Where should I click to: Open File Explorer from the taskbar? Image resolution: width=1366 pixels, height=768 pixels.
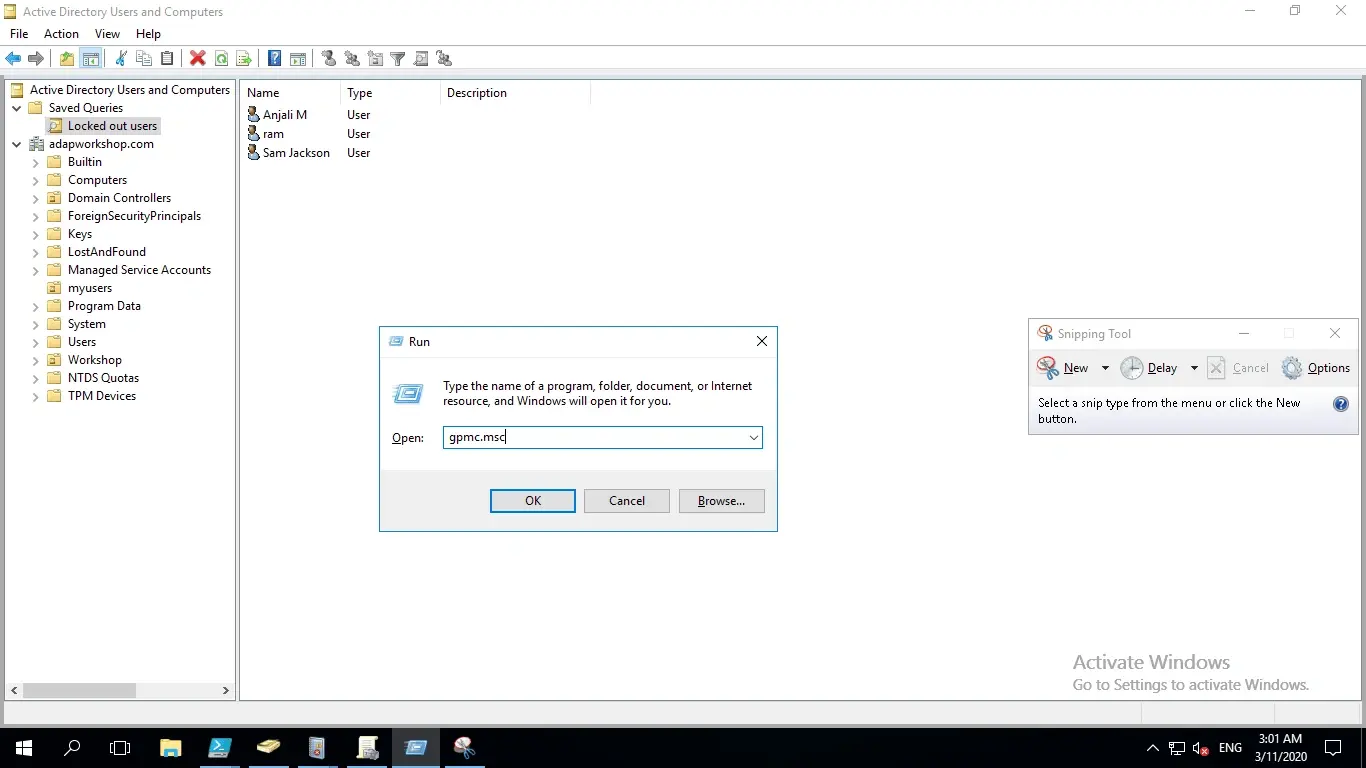171,747
